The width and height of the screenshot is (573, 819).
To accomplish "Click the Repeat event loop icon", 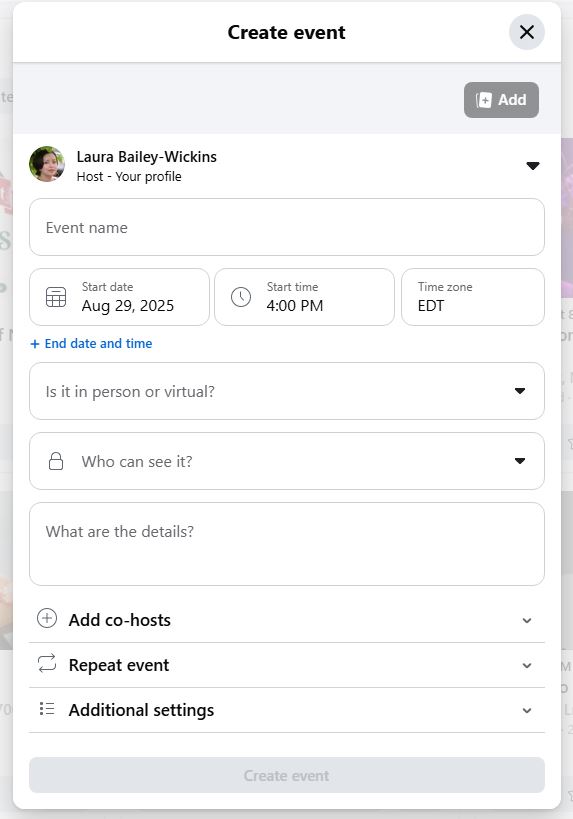I will click(47, 663).
